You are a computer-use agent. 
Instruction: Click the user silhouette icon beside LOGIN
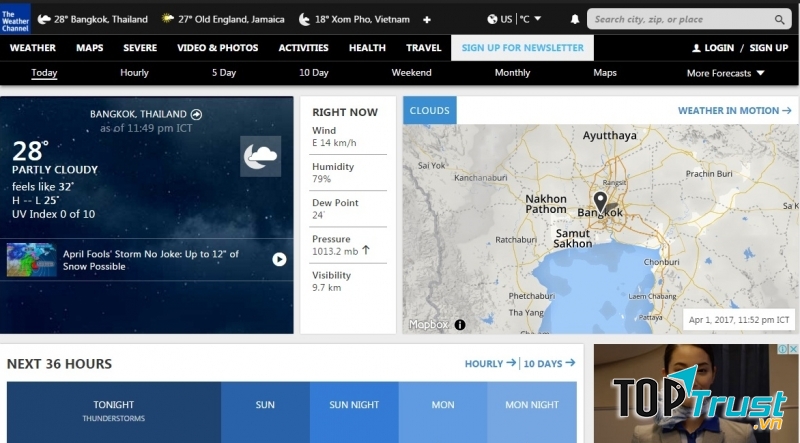pos(696,48)
